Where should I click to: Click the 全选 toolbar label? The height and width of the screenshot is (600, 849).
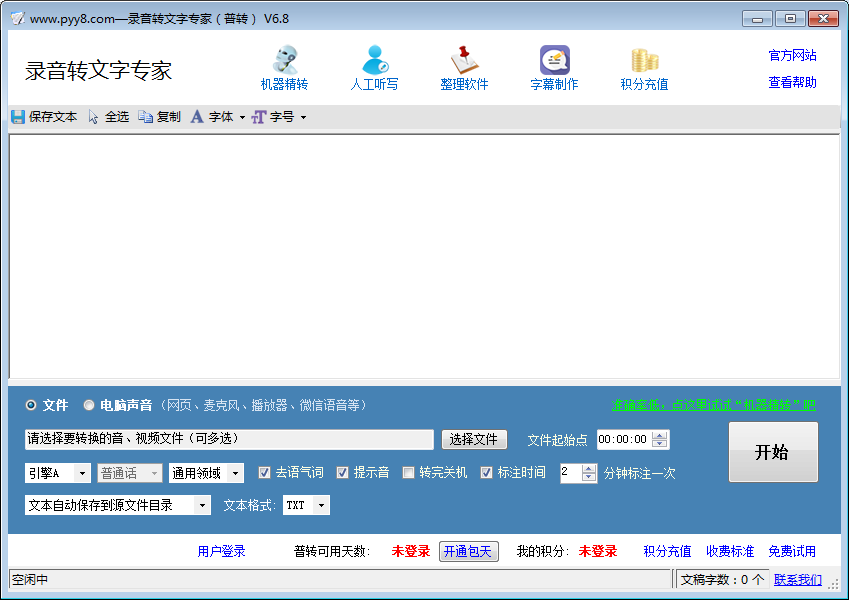point(117,117)
